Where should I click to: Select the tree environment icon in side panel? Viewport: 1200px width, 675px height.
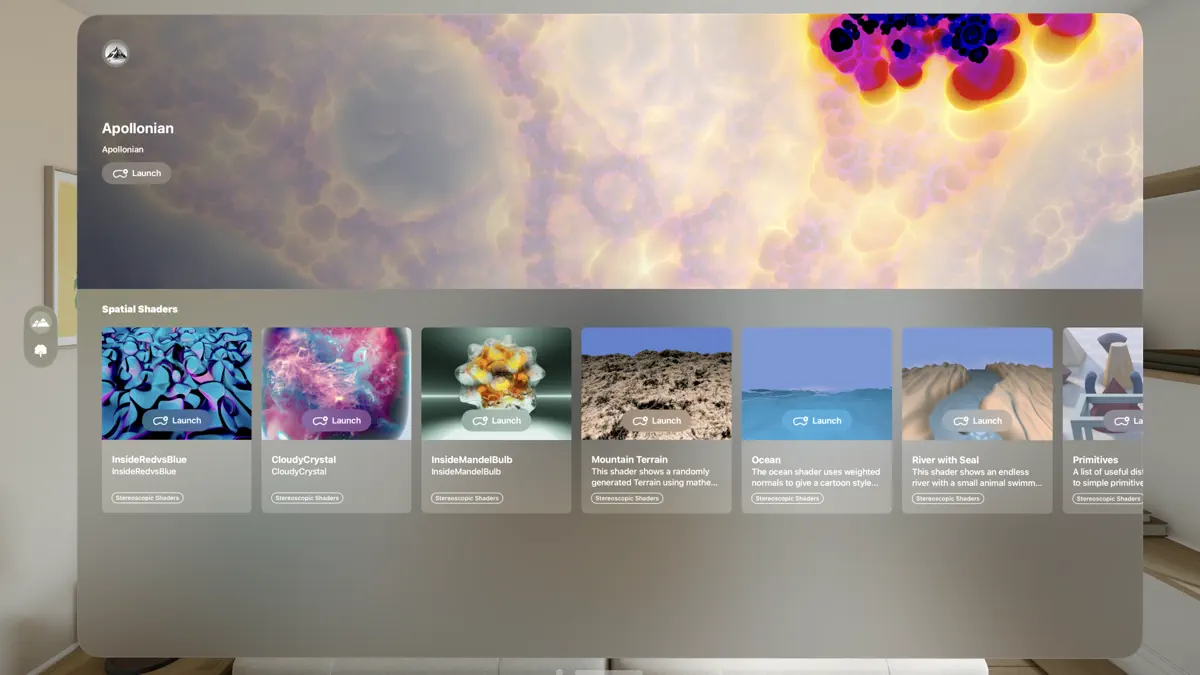click(x=41, y=348)
